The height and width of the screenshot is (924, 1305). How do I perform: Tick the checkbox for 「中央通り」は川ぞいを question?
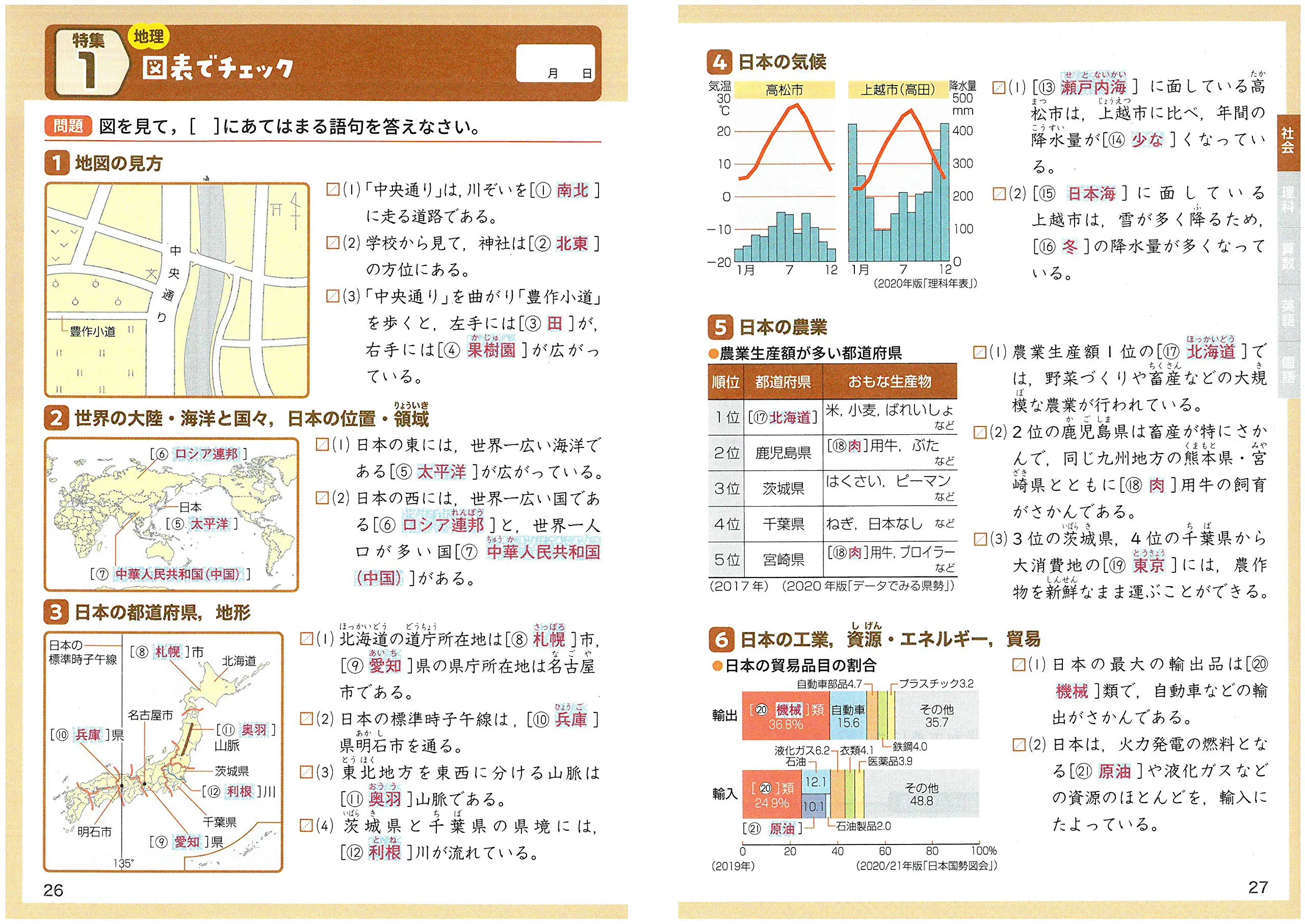click(332, 190)
